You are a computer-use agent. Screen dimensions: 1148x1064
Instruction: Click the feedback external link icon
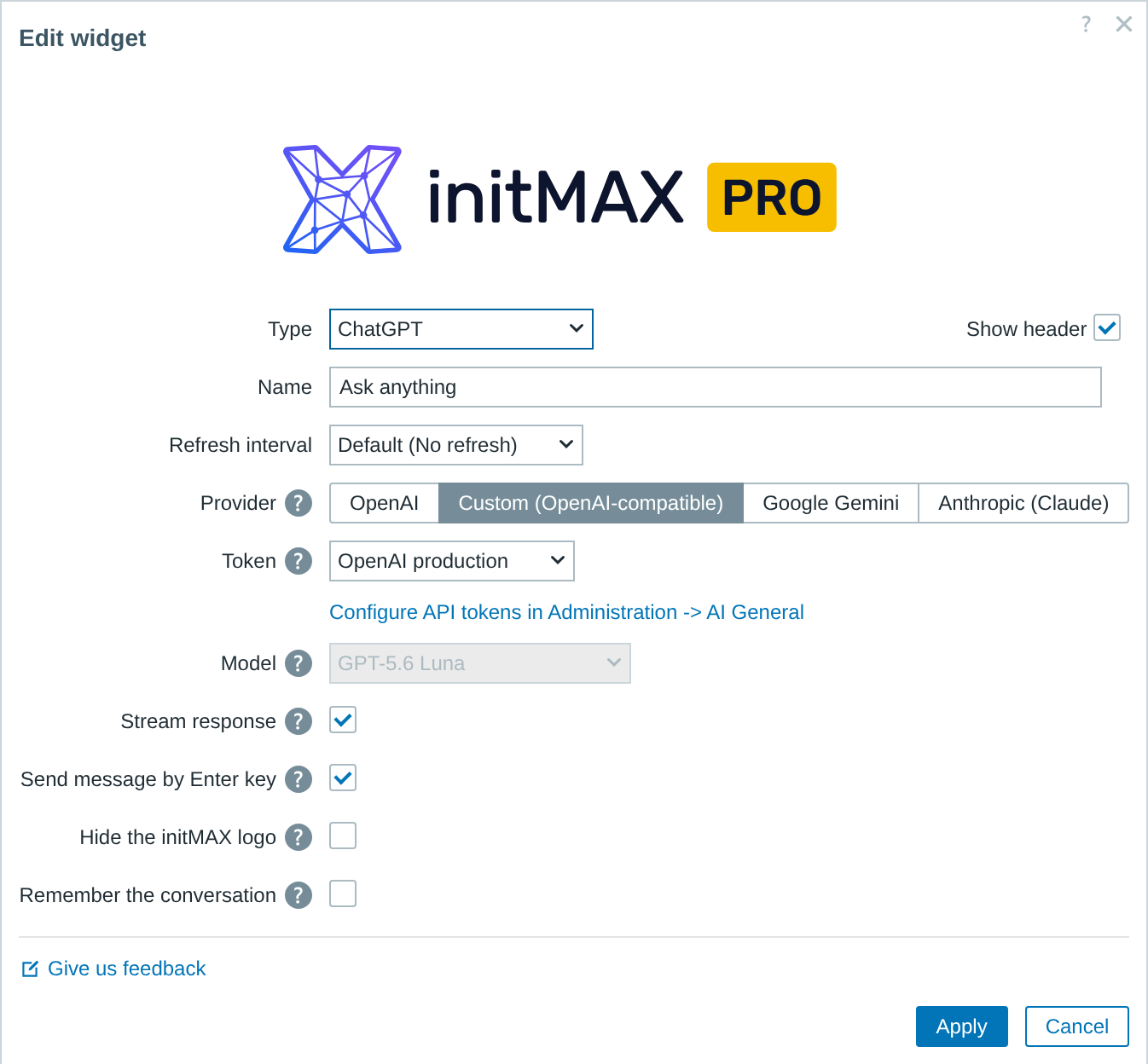[x=30, y=969]
